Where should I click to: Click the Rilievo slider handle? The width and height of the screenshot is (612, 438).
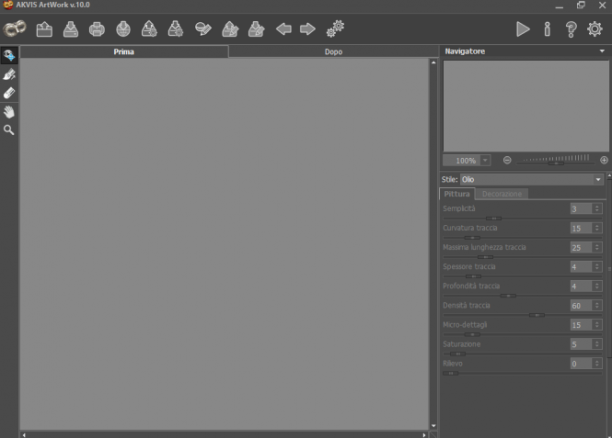(451, 373)
